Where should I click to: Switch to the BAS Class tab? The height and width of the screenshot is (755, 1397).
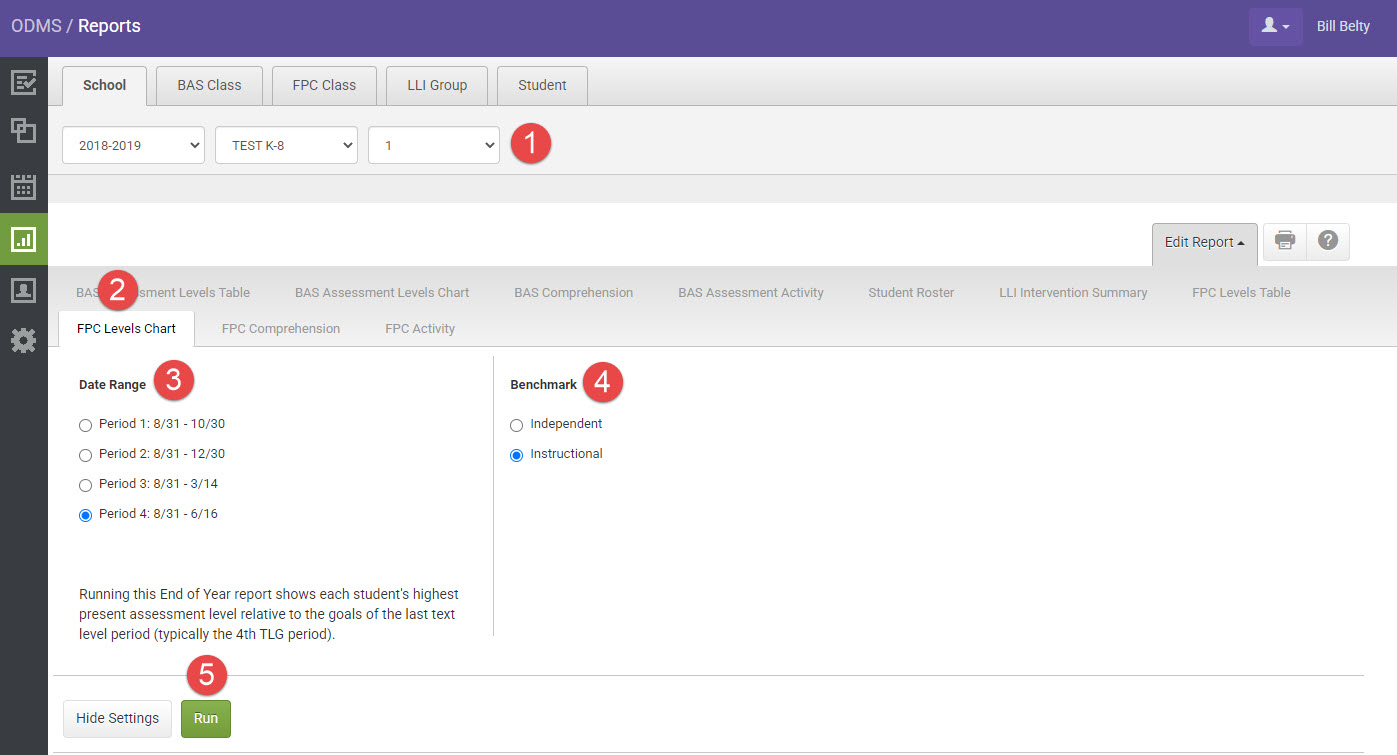pyautogui.click(x=208, y=85)
